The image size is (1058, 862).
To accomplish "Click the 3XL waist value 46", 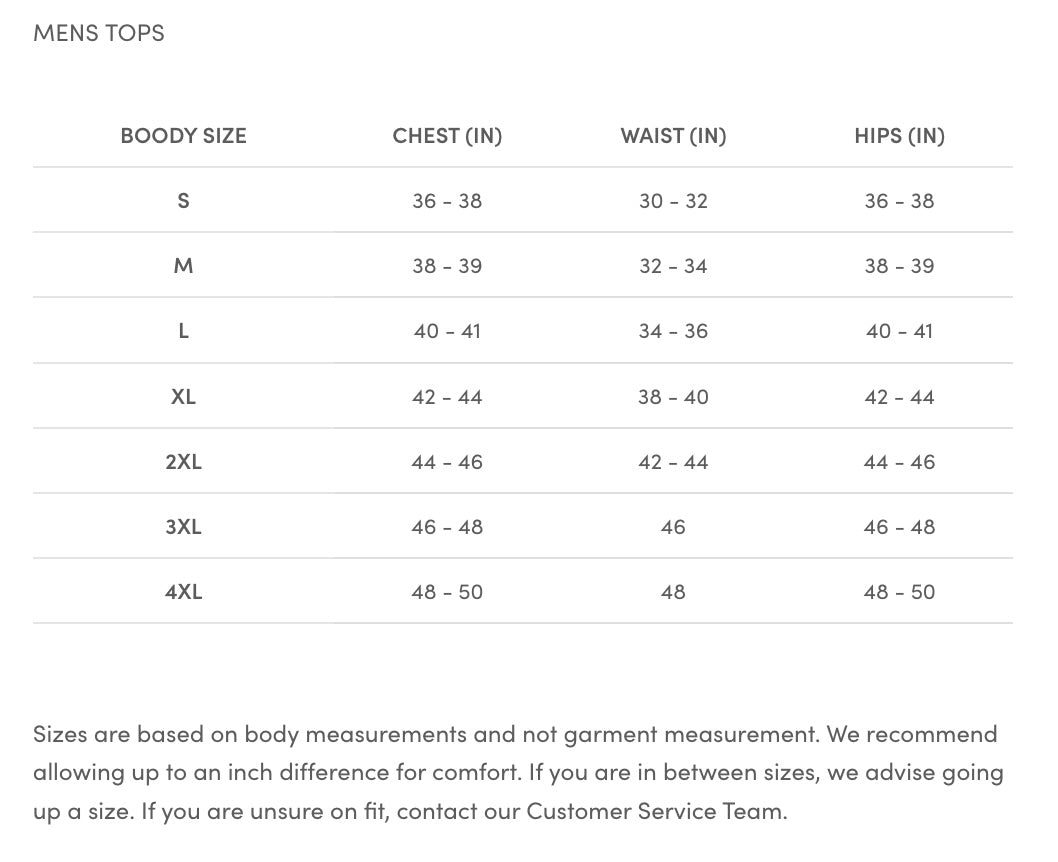I will 673,527.
